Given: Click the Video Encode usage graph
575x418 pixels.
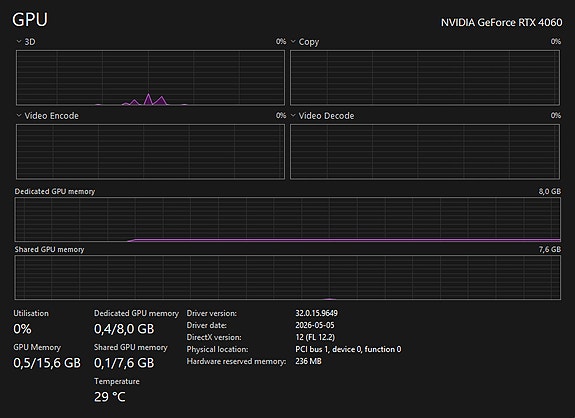Looking at the screenshot, I should pos(150,152).
